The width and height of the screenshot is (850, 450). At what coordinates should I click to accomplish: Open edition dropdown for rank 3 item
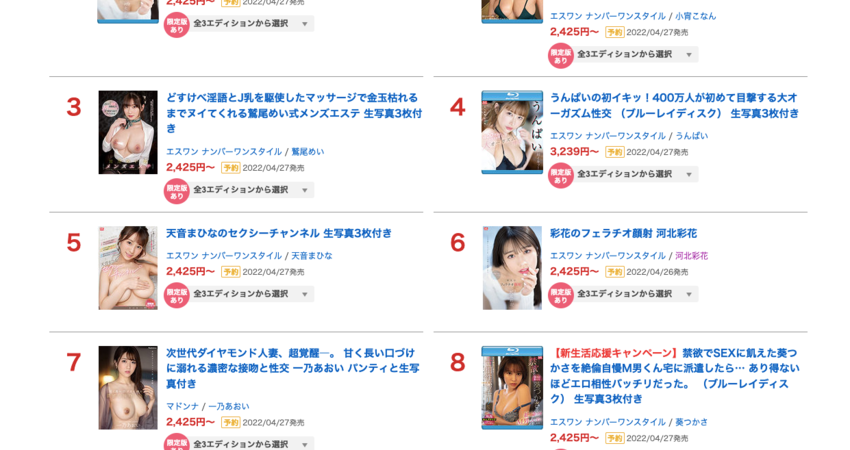[252, 190]
